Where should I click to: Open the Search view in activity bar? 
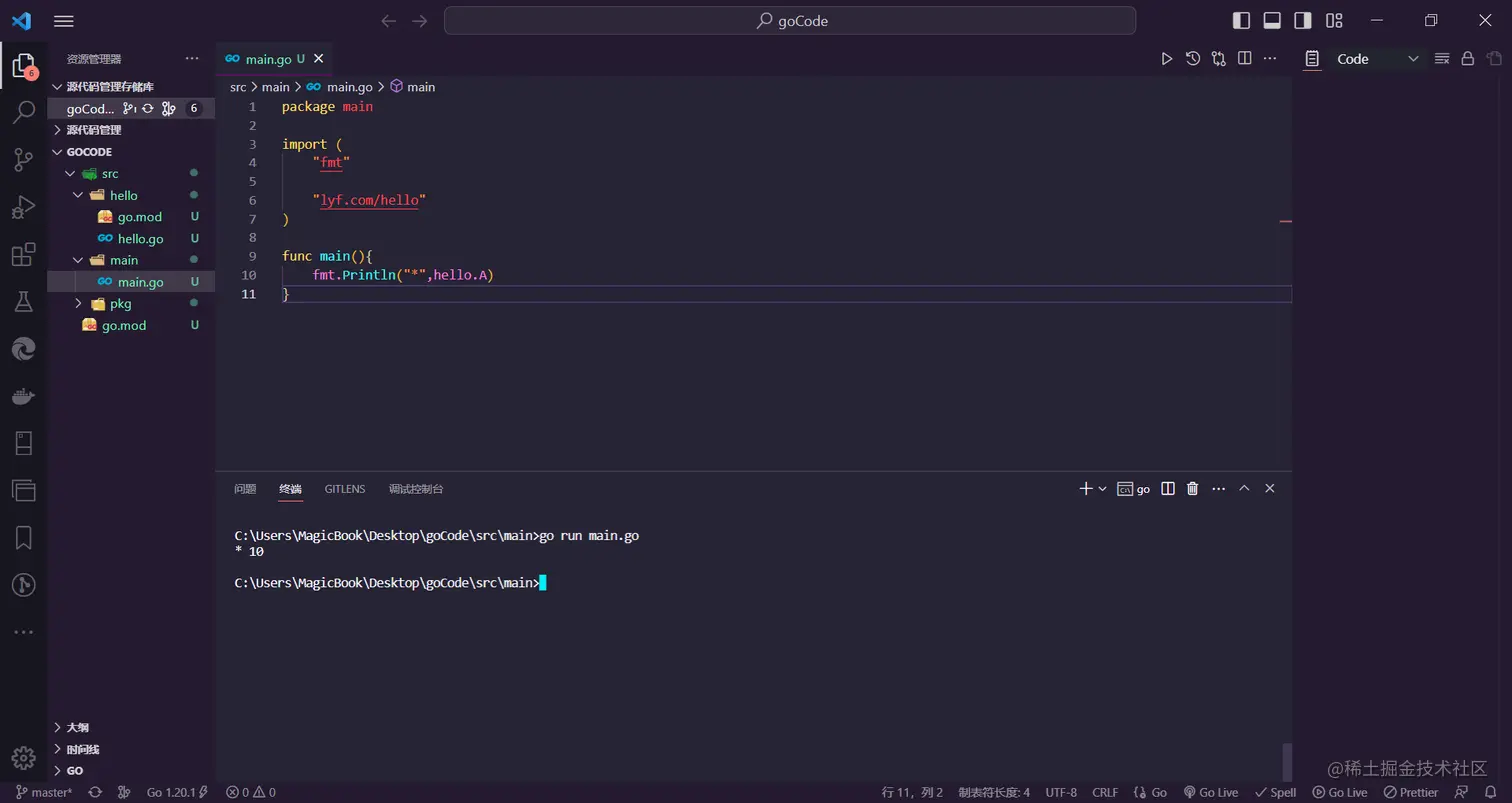click(23, 111)
